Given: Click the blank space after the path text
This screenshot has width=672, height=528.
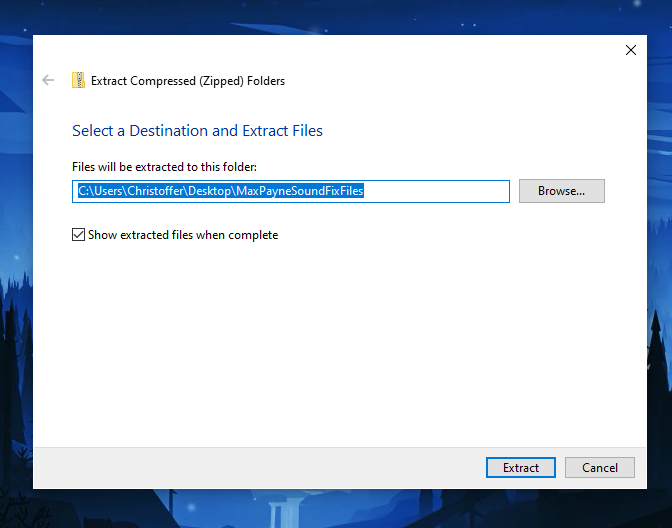Looking at the screenshot, I should pyautogui.click(x=440, y=191).
